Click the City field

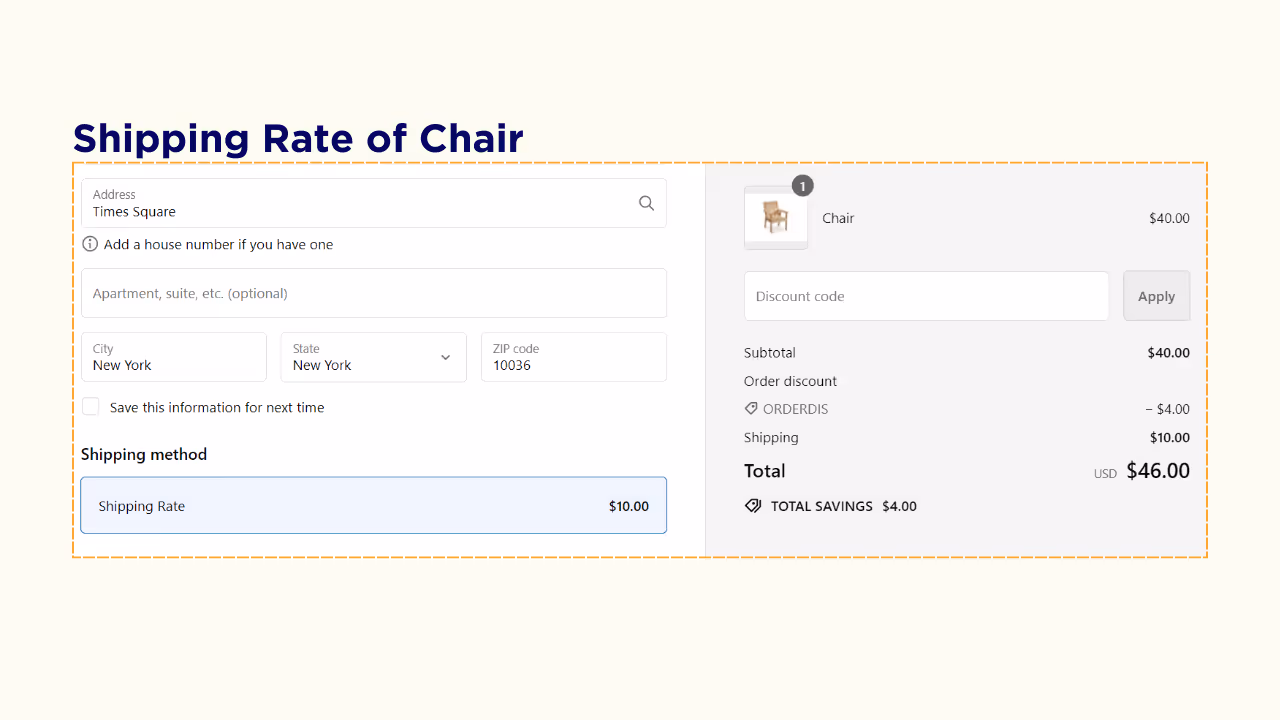174,357
